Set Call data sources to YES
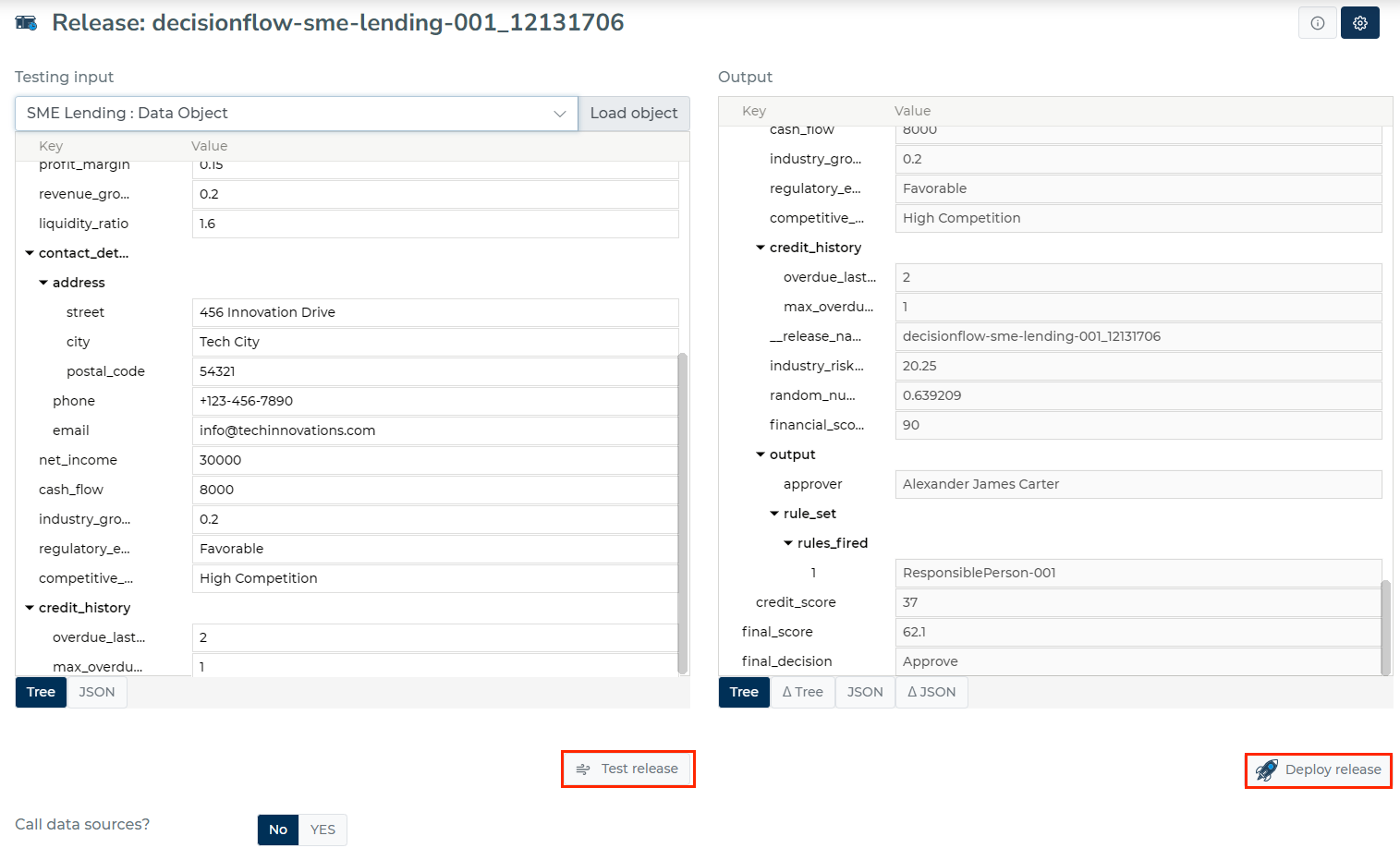Screen dimensions: 1400x848 point(323,830)
